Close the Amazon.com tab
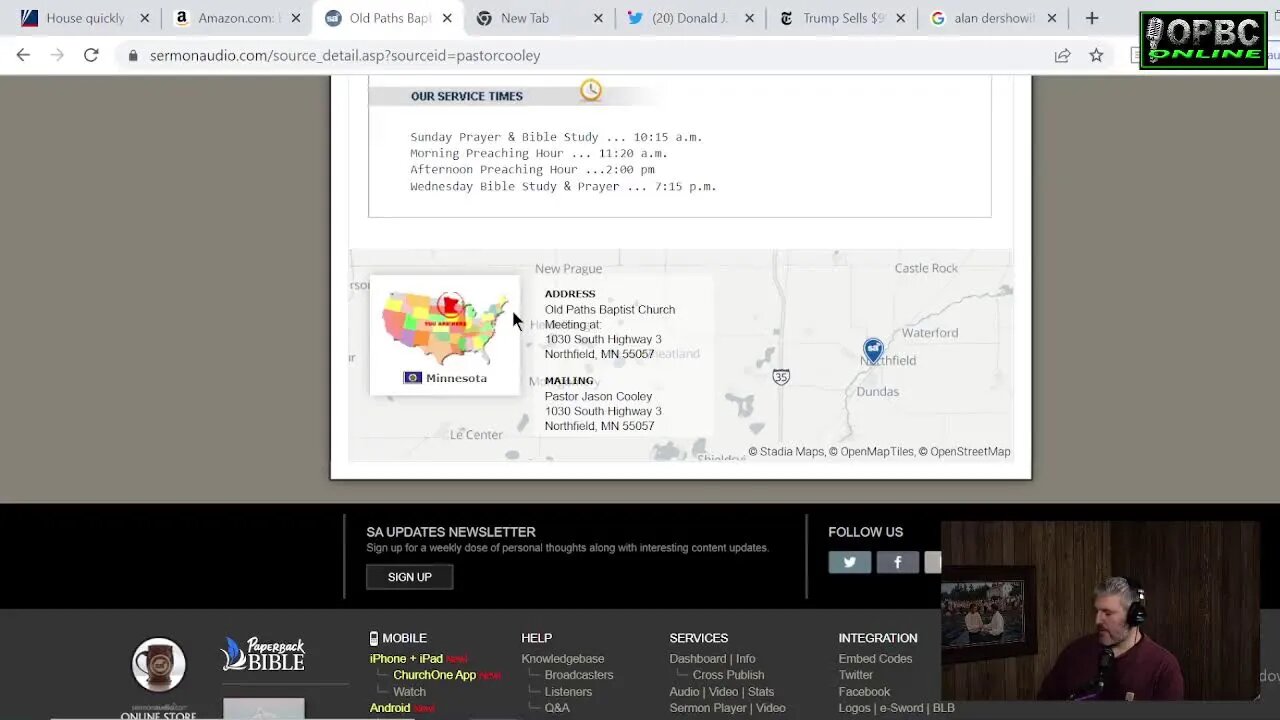 [x=295, y=18]
